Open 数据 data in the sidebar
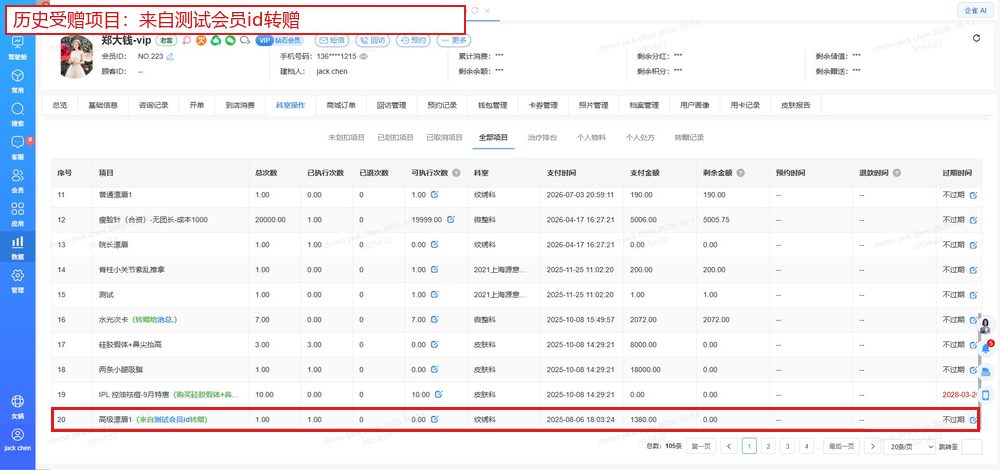The height and width of the screenshot is (470, 1000). click(18, 247)
